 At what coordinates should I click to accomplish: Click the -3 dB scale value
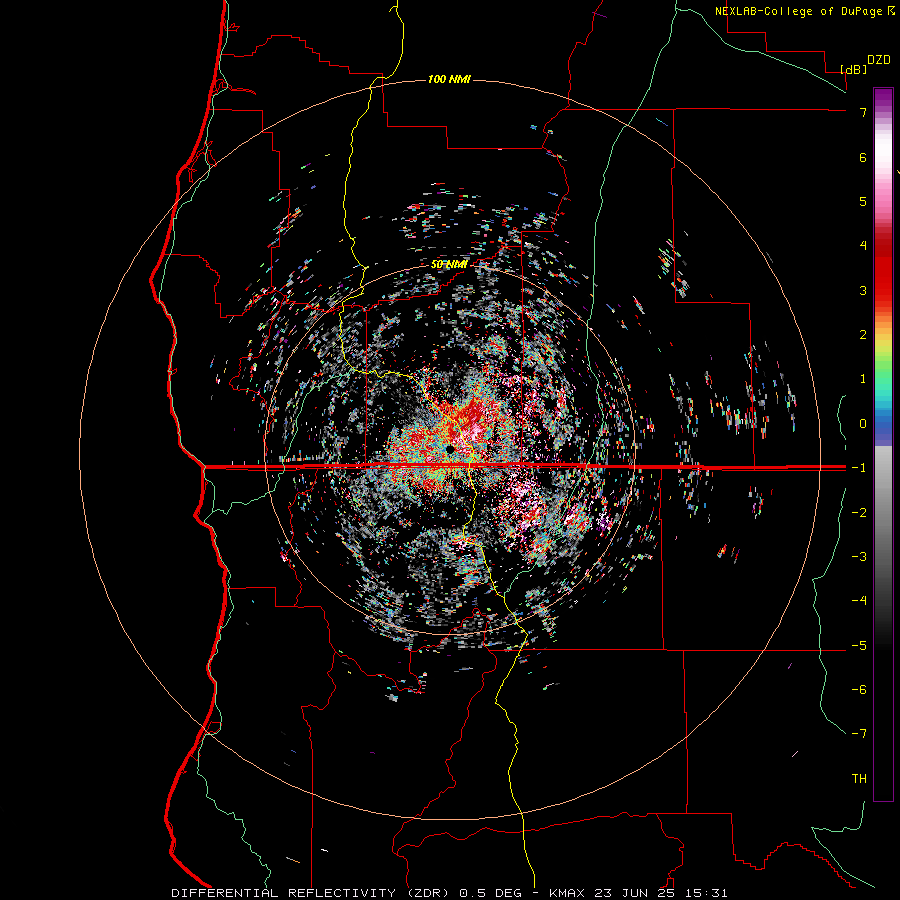[x=859, y=556]
